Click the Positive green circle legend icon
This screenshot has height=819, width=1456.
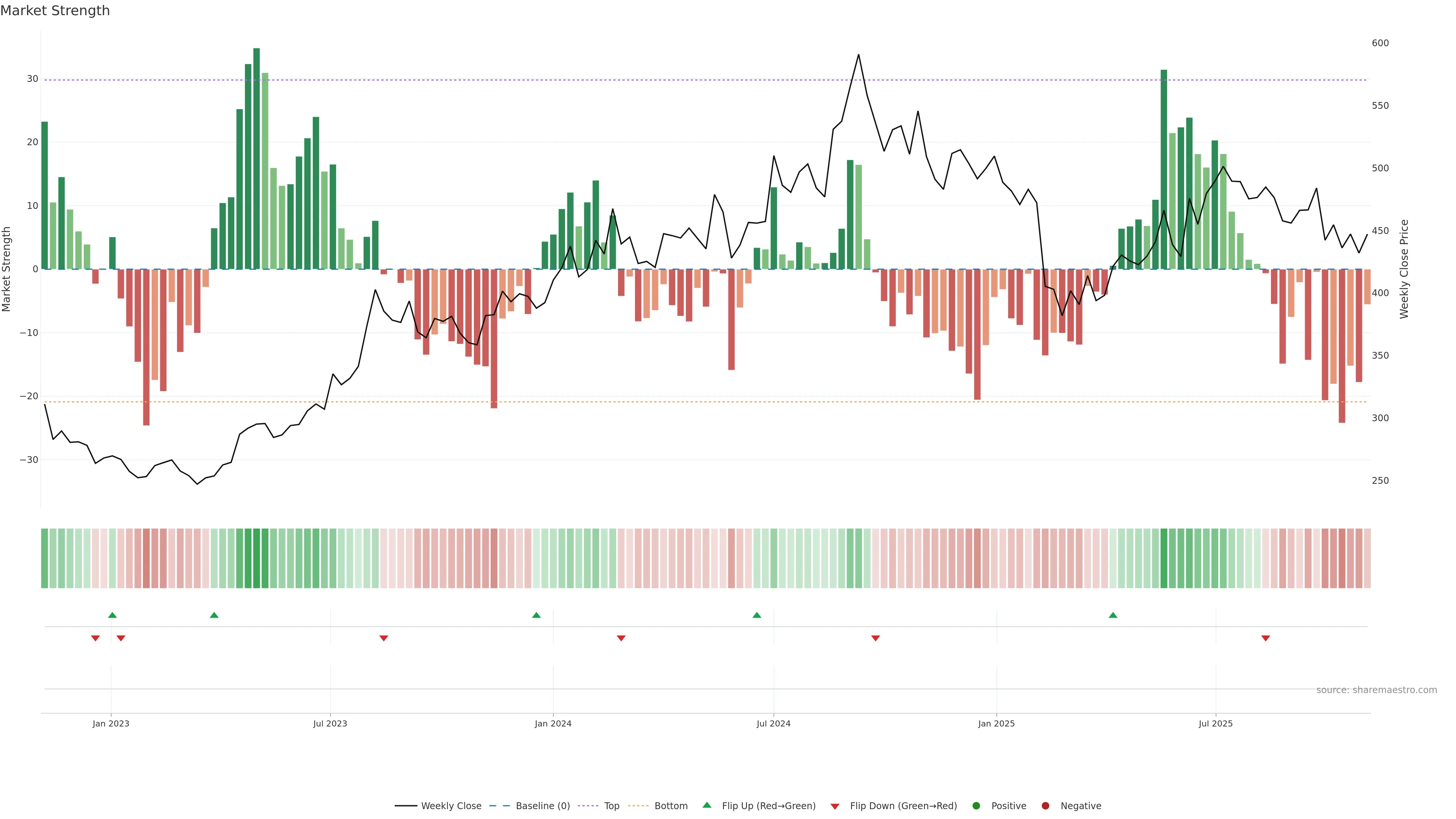pos(976,806)
